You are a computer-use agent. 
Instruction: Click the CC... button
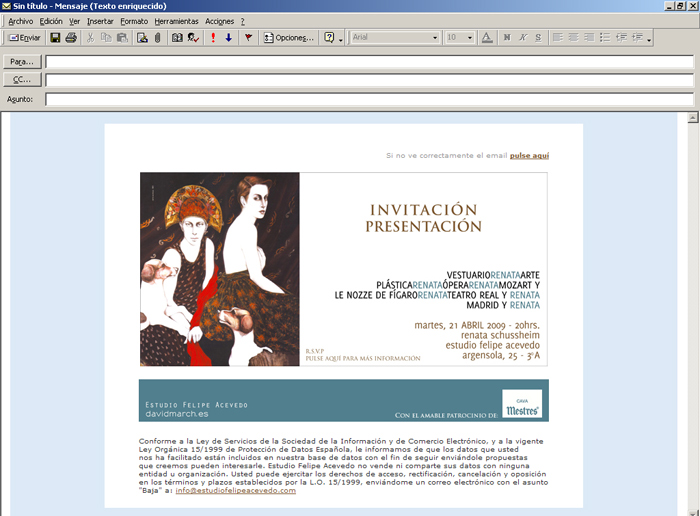pyautogui.click(x=22, y=79)
